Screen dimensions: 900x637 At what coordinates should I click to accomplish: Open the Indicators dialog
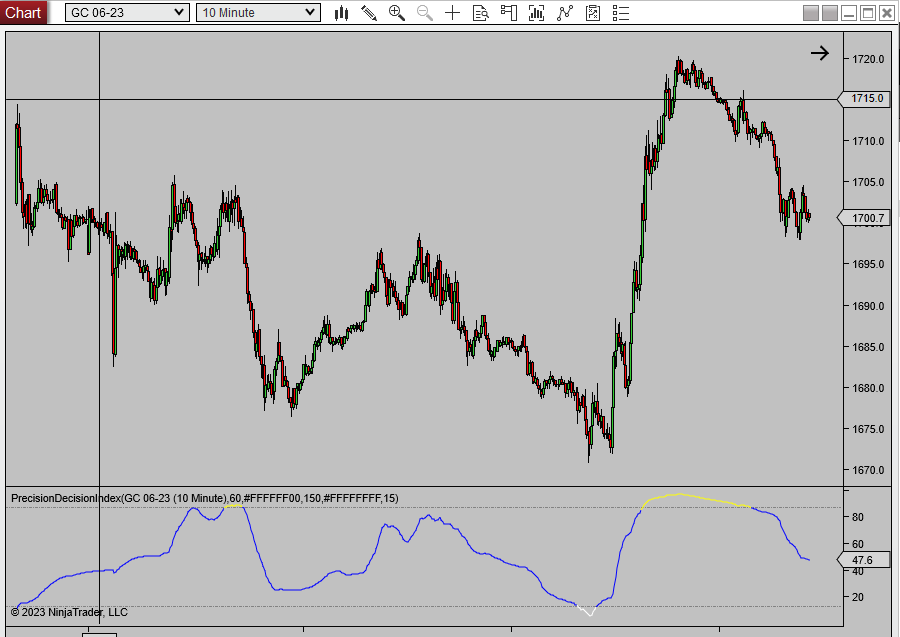click(536, 13)
